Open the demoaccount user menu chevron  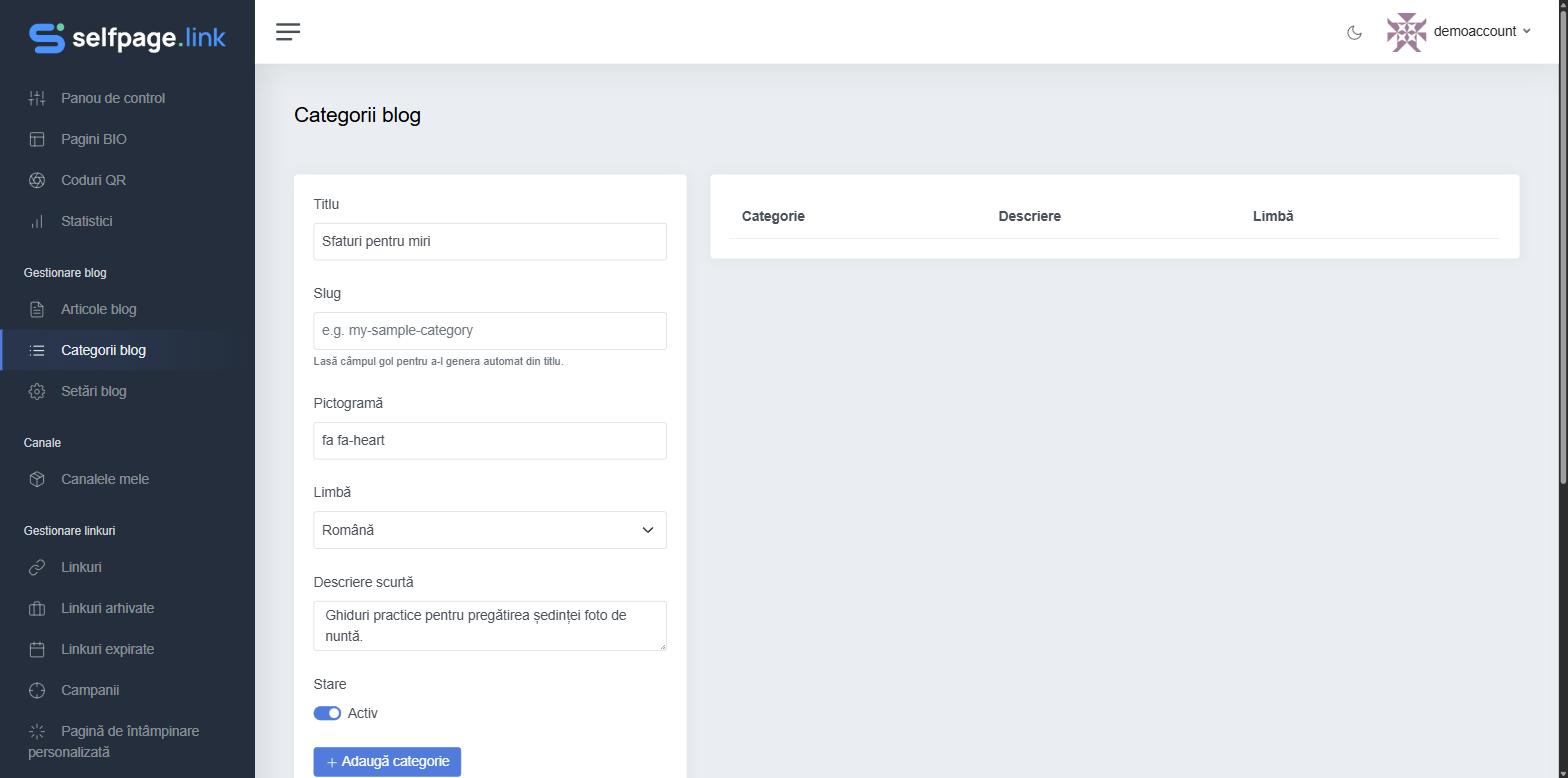click(1526, 32)
